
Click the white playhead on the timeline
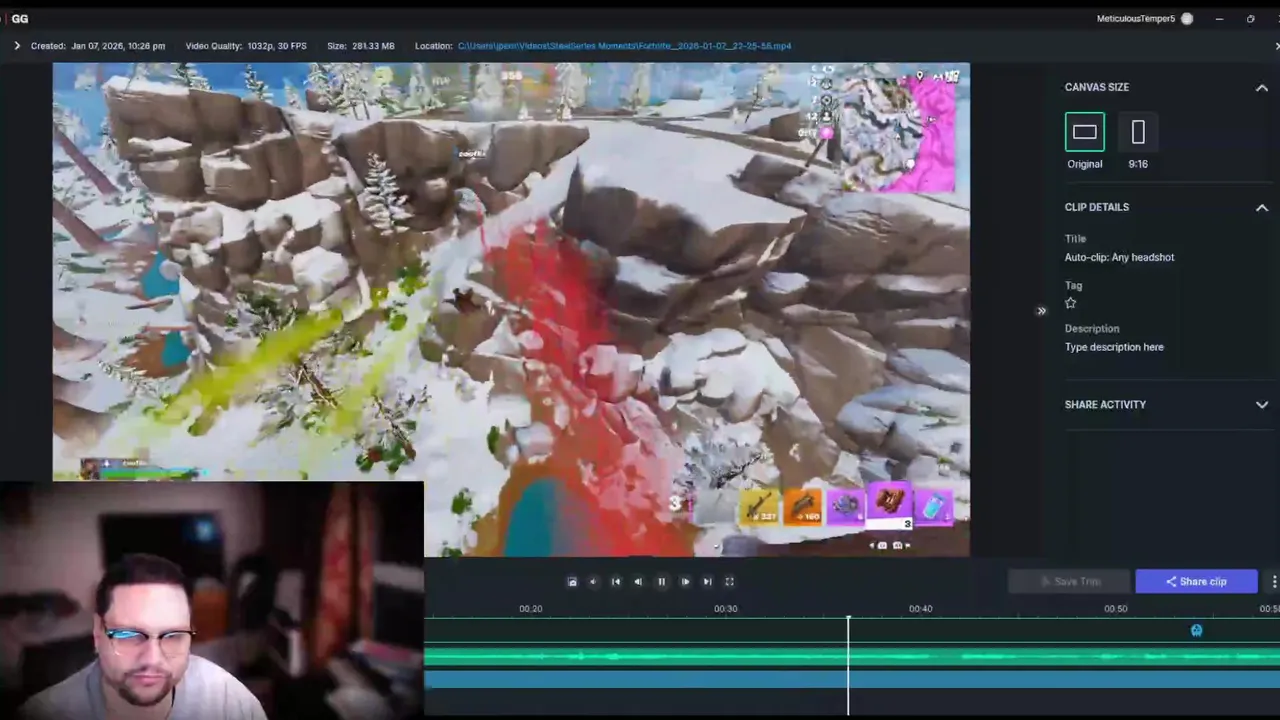click(848, 665)
